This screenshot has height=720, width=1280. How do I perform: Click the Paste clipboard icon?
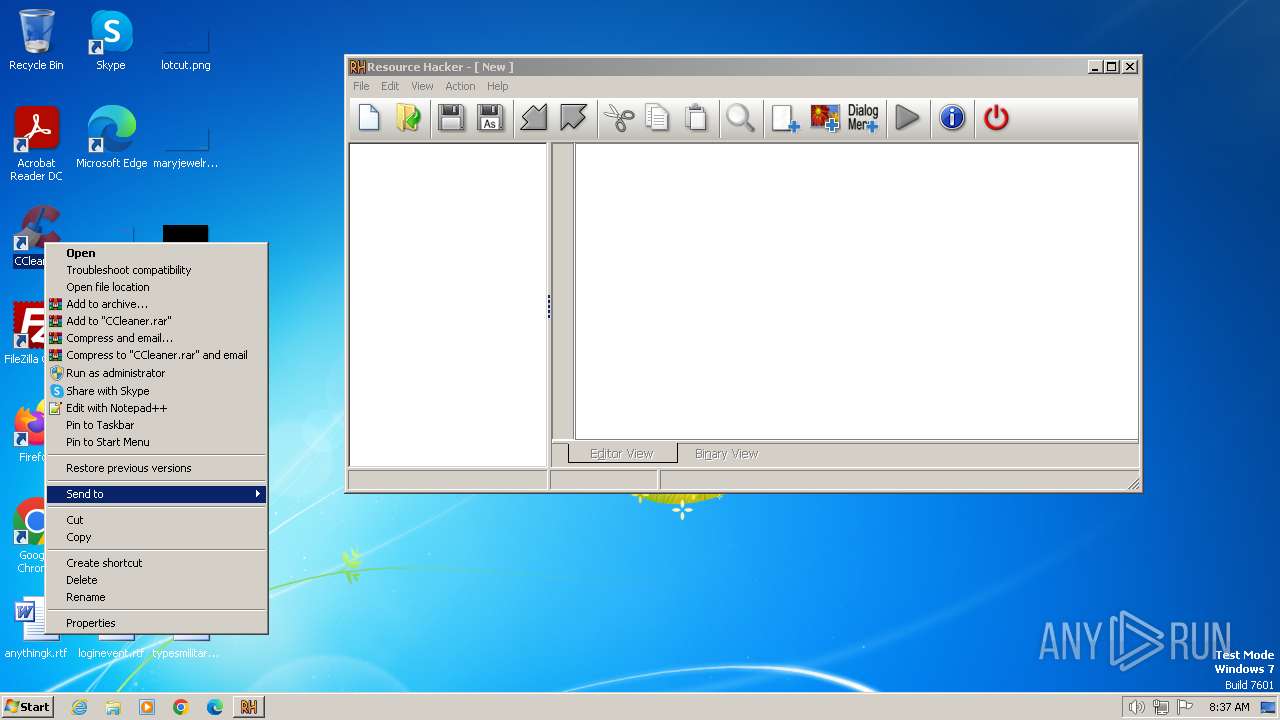(696, 118)
